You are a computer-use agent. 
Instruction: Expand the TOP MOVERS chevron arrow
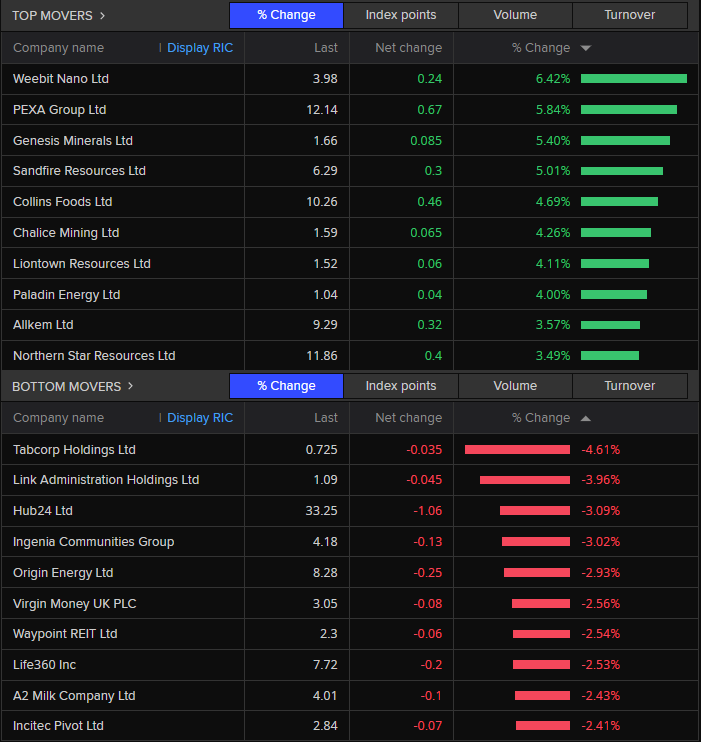pos(102,16)
